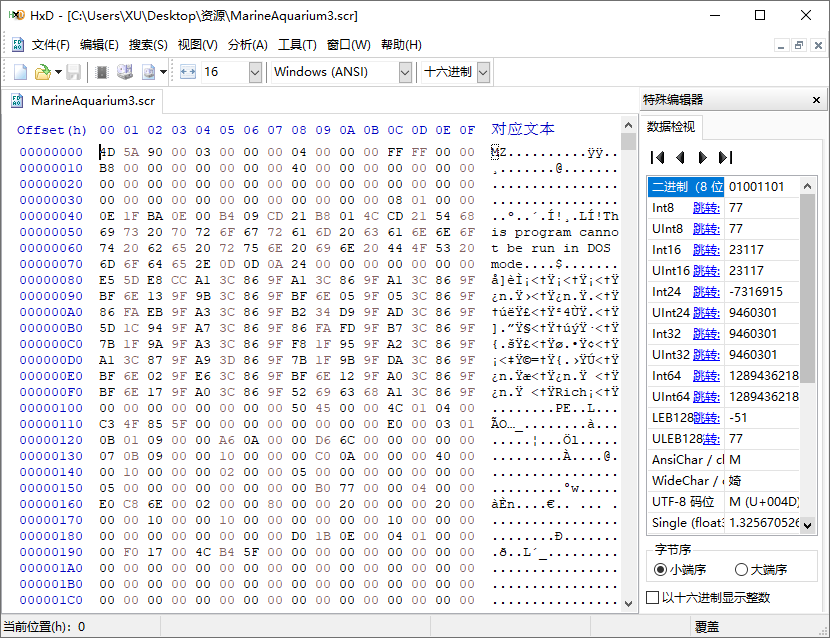This screenshot has height=638, width=830.
Task: Click the New file icon
Action: [x=20, y=72]
